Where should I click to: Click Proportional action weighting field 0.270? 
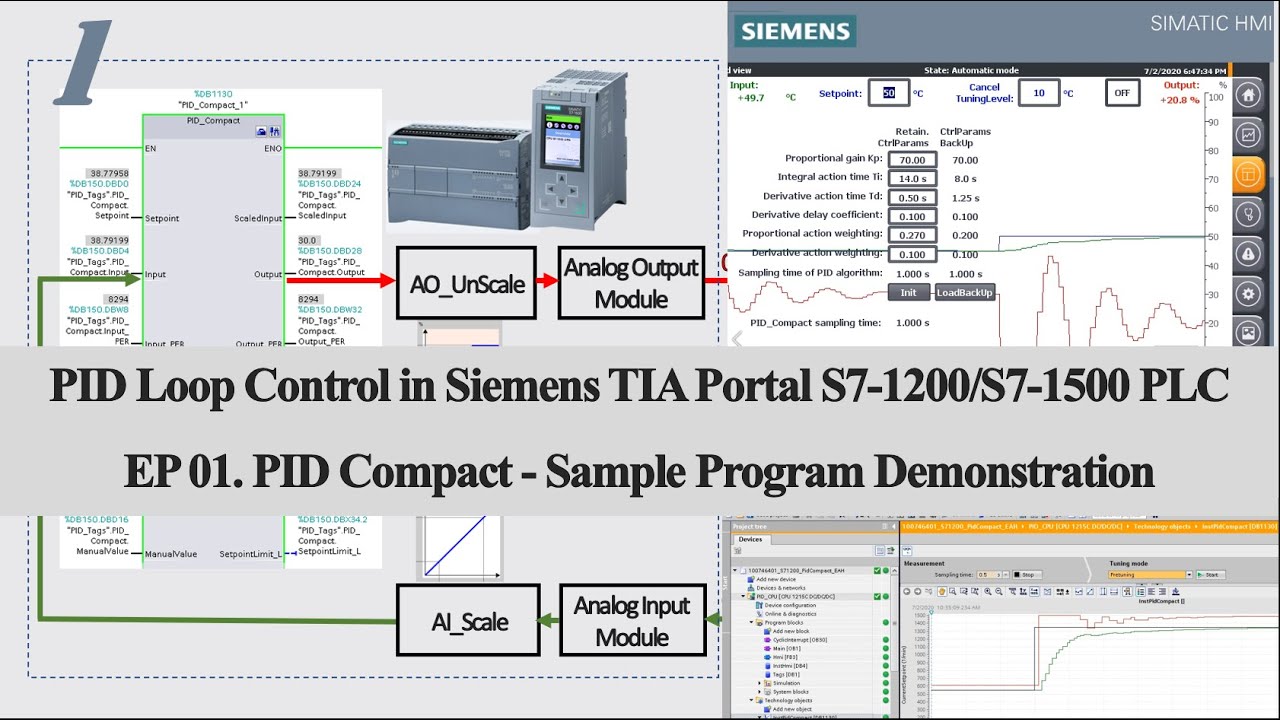tap(912, 235)
